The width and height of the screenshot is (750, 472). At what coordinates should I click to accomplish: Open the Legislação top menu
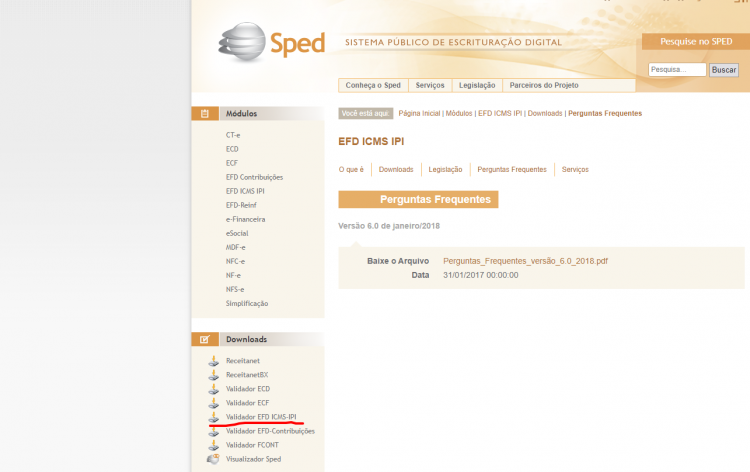(477, 85)
